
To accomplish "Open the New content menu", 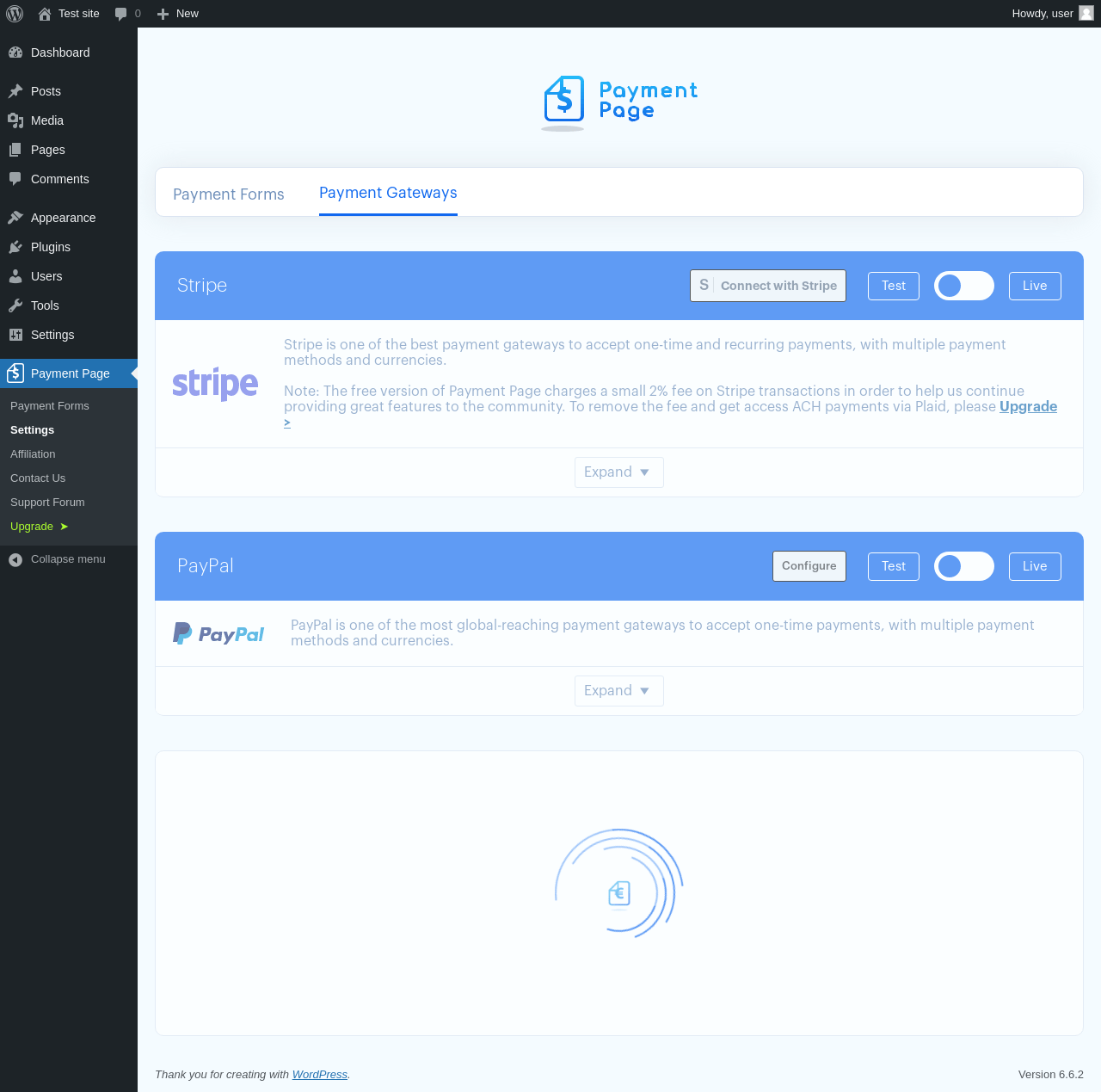I will [178, 14].
